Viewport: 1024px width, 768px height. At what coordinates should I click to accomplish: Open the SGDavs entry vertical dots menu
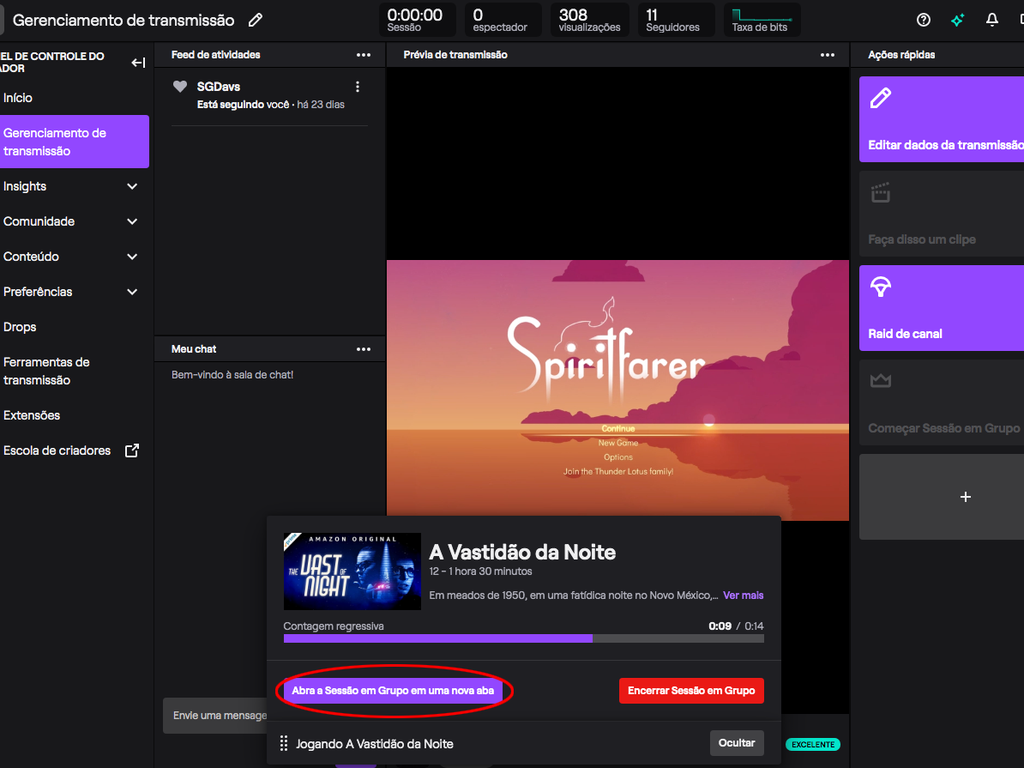[357, 87]
